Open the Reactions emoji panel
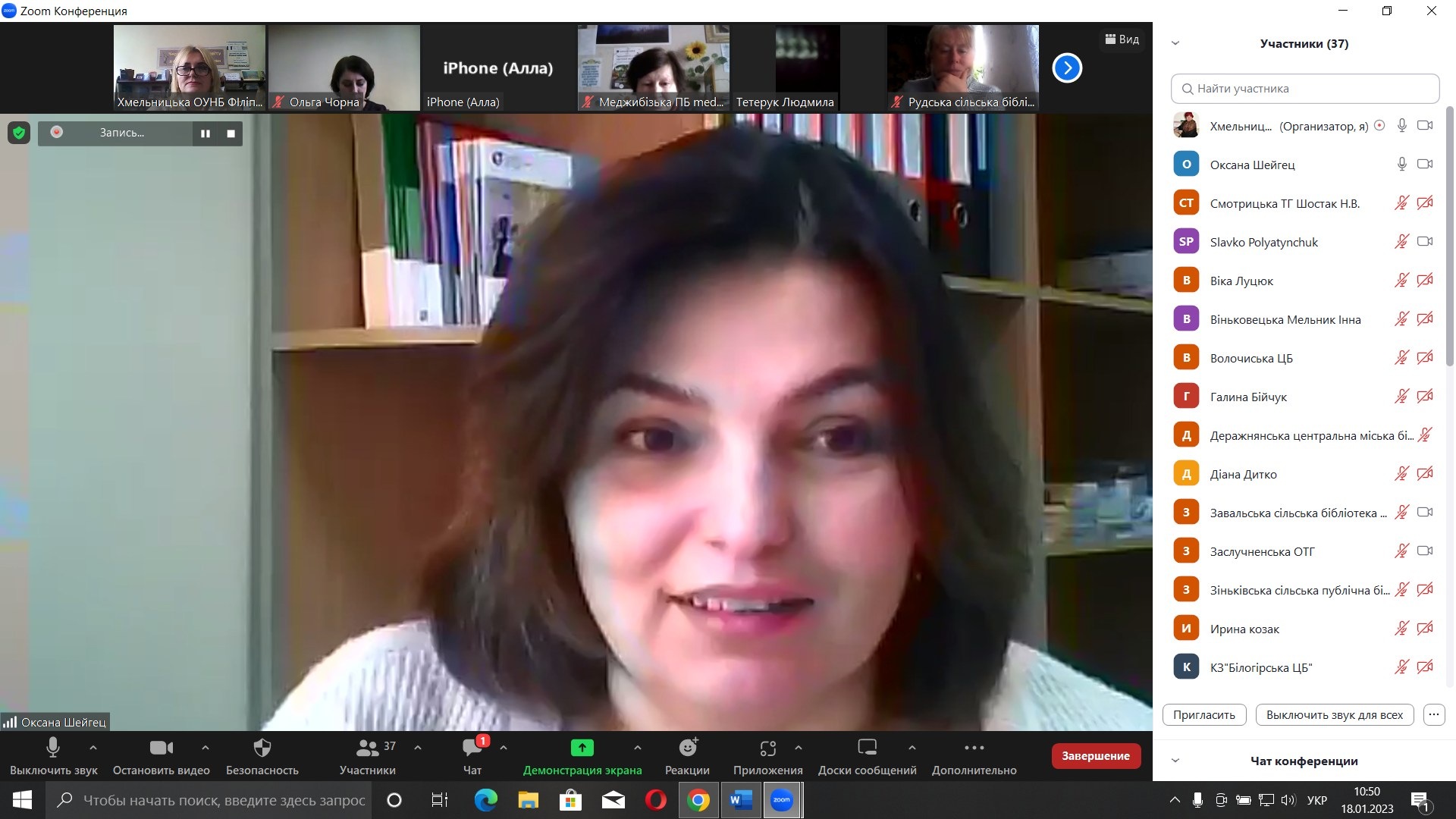This screenshot has height=819, width=1456. (687, 756)
